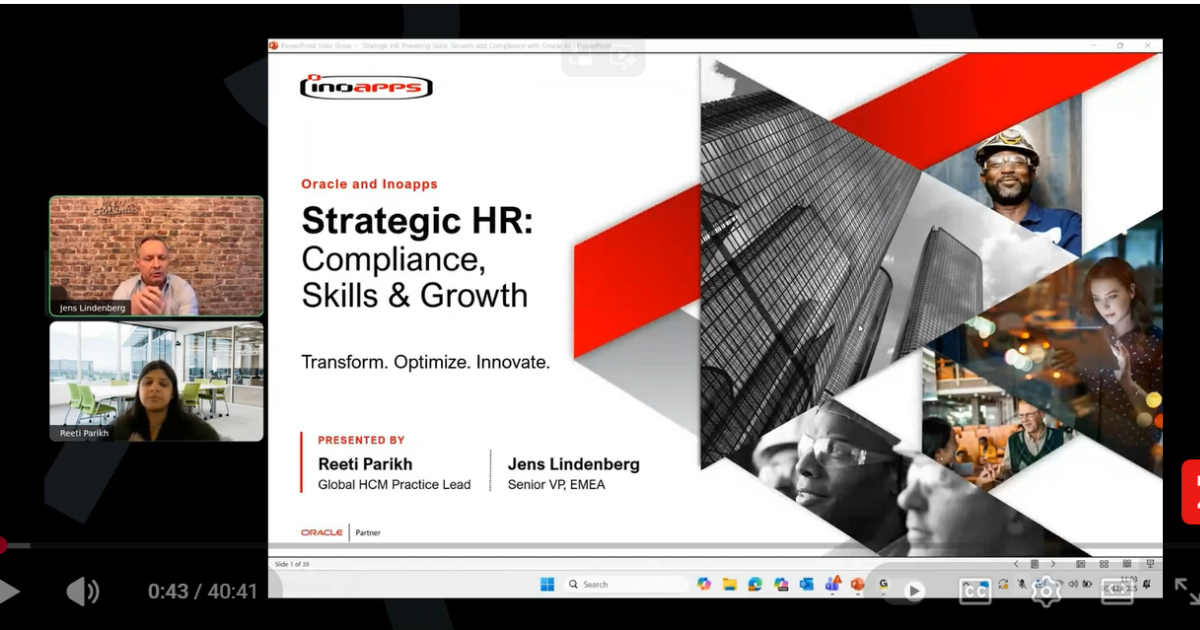
Task: Click the 0:43 / 40:41 time display
Action: [203, 591]
